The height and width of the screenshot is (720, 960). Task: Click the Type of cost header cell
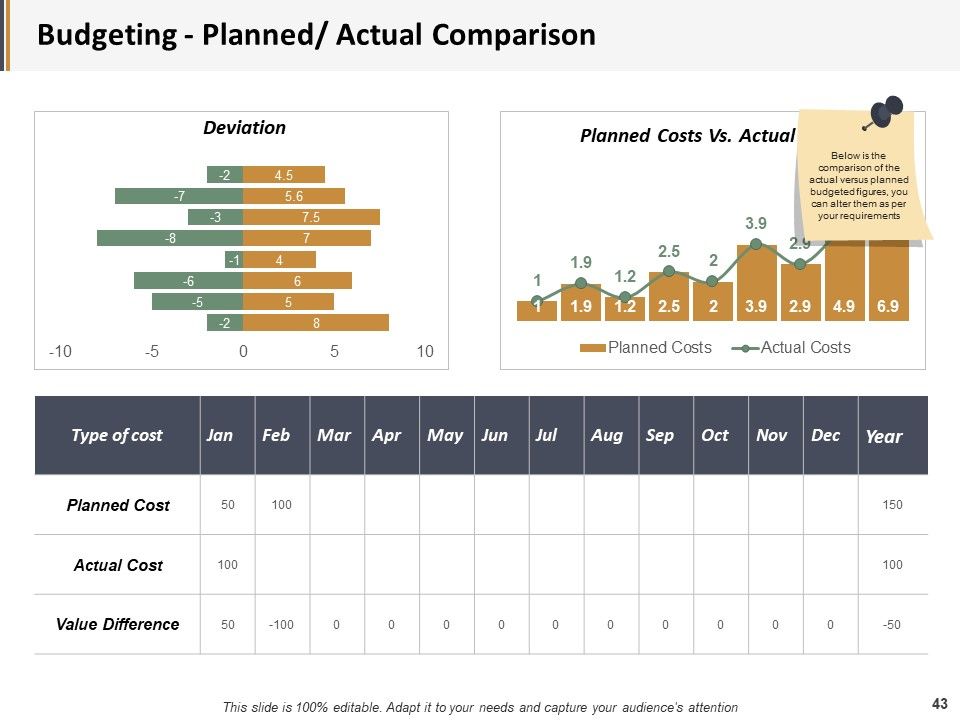[118, 435]
